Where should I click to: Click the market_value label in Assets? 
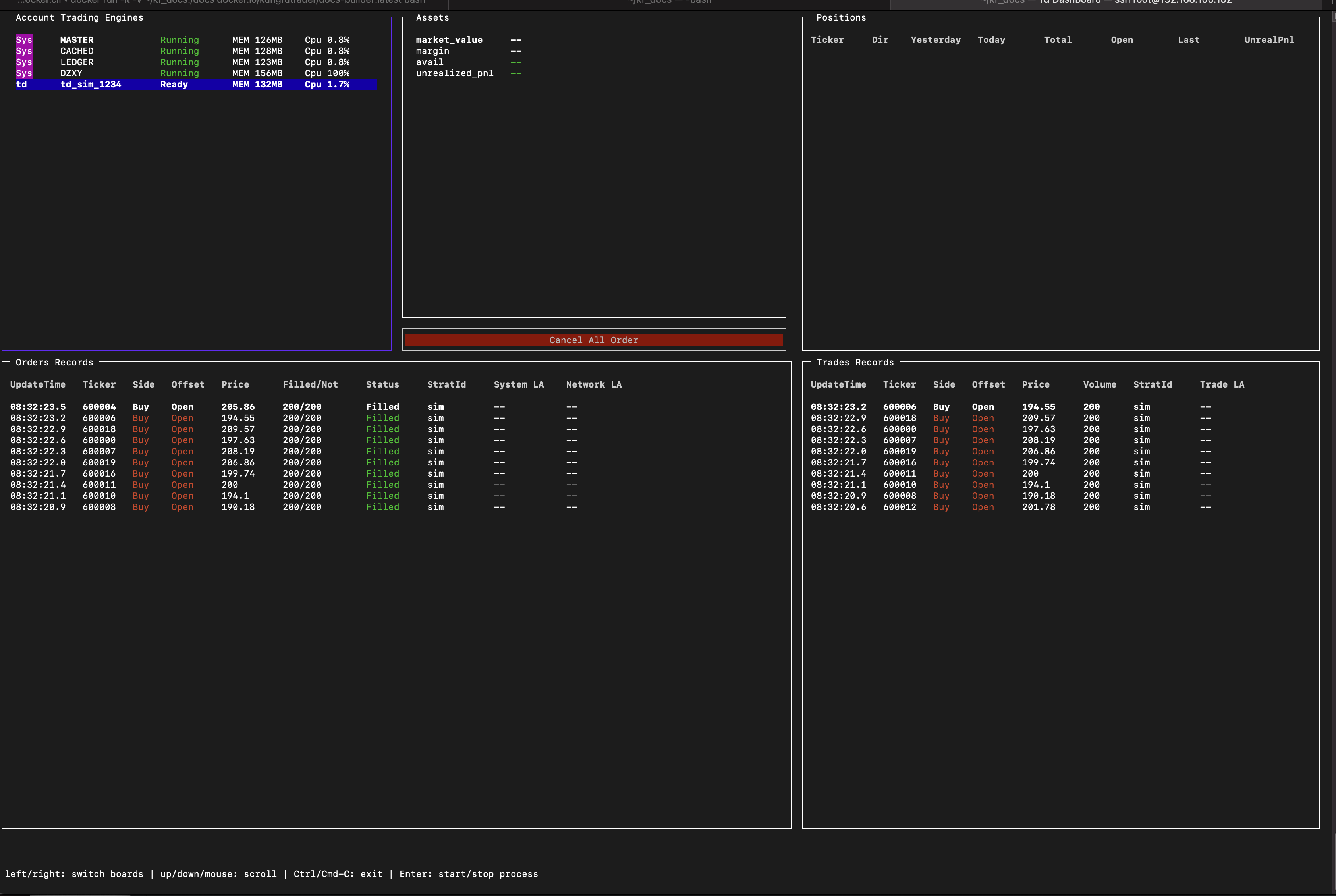[x=449, y=40]
